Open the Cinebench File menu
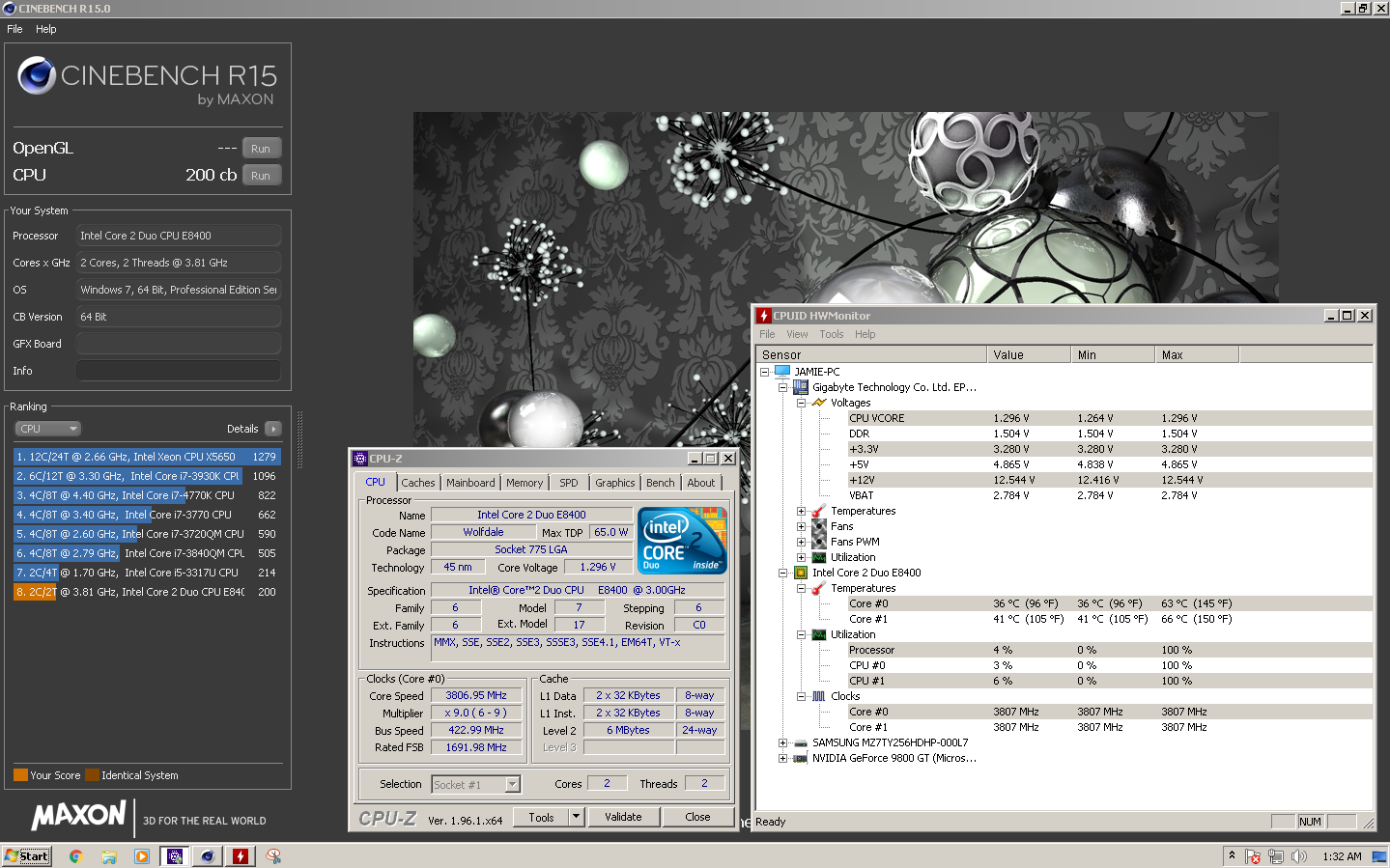 (x=14, y=29)
